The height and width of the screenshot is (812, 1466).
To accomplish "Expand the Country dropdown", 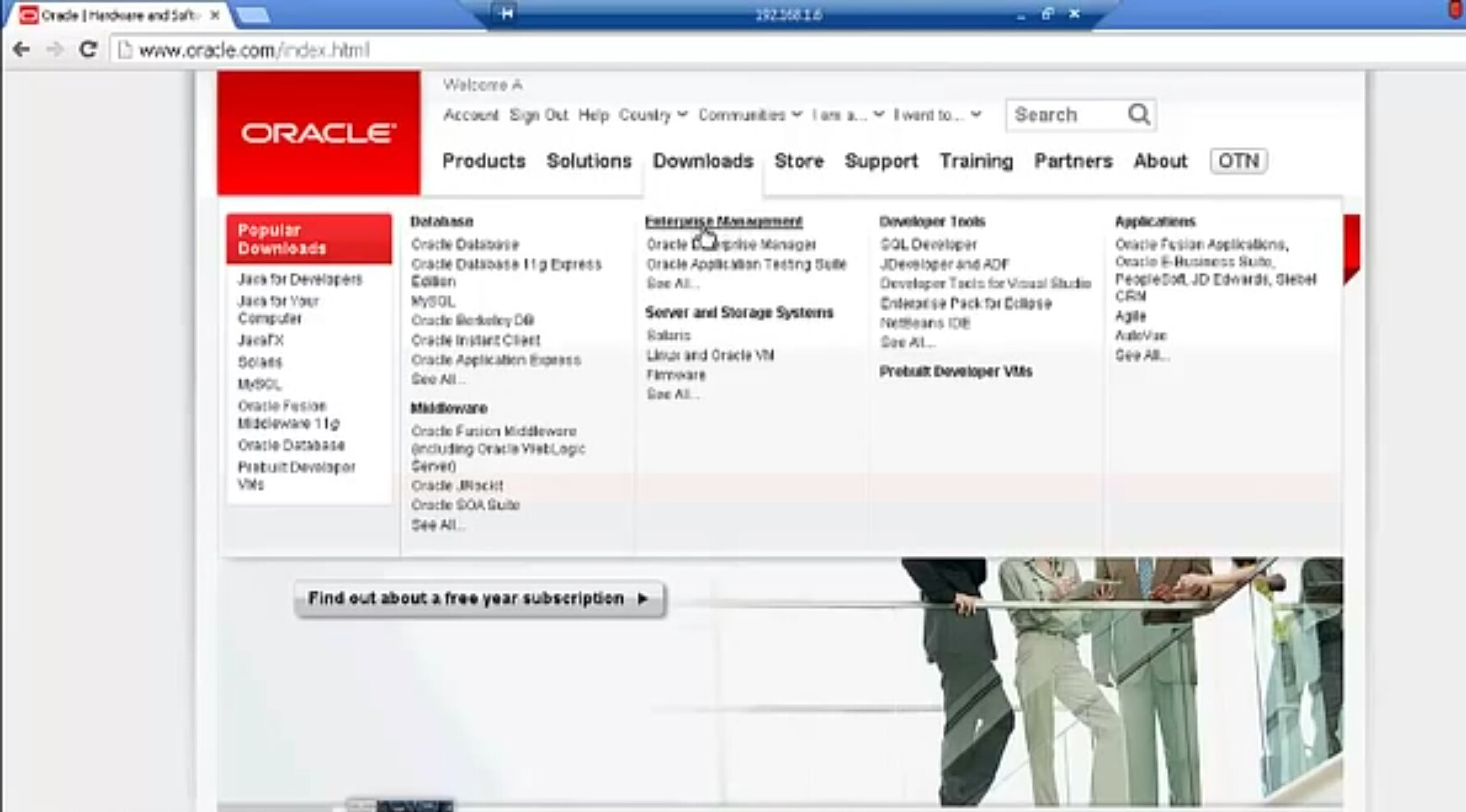I will tap(653, 114).
